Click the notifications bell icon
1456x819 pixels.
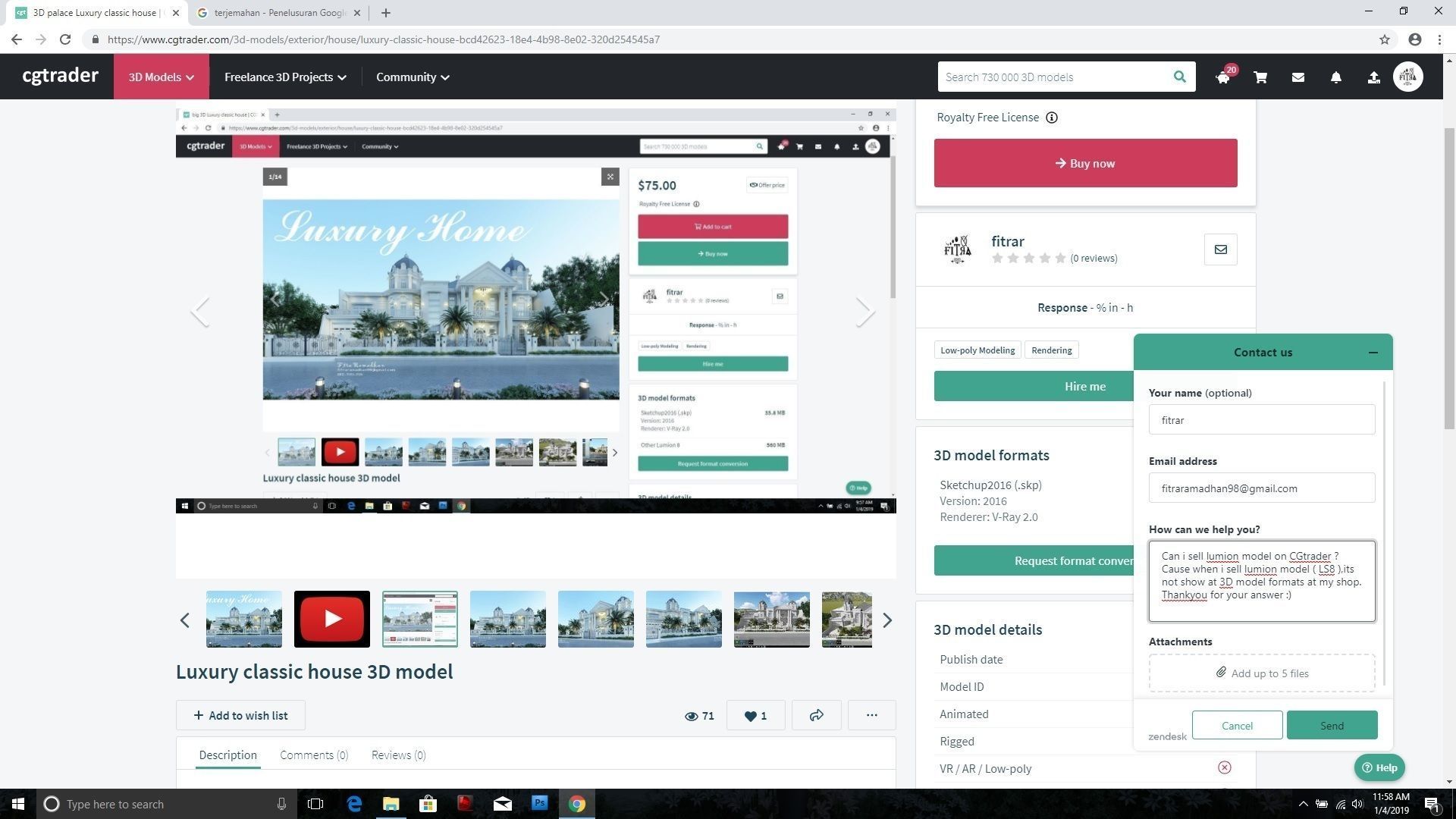[1336, 77]
